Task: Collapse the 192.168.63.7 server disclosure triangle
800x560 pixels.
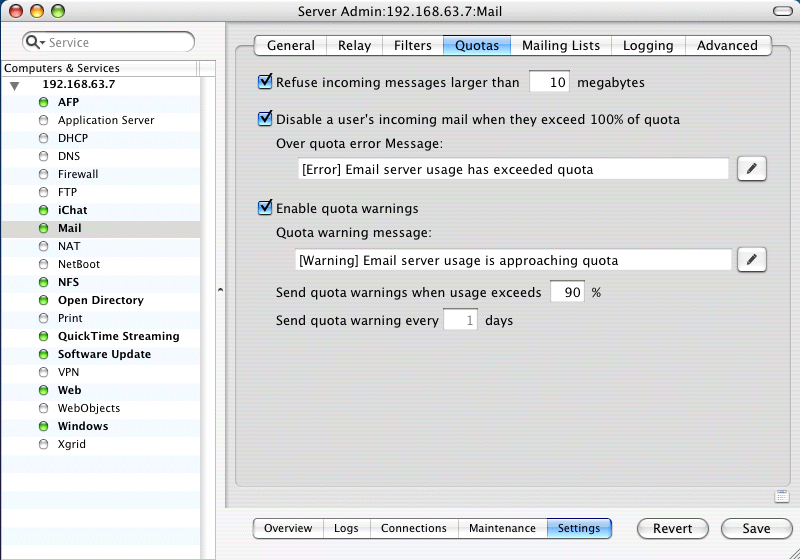Action: [x=15, y=85]
